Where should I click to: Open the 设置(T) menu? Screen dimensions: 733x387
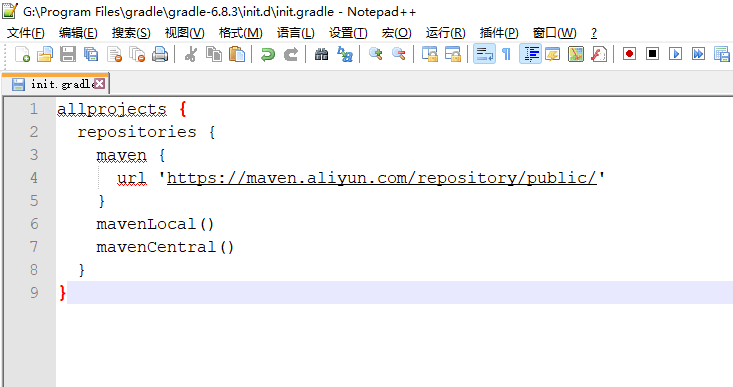[x=348, y=33]
